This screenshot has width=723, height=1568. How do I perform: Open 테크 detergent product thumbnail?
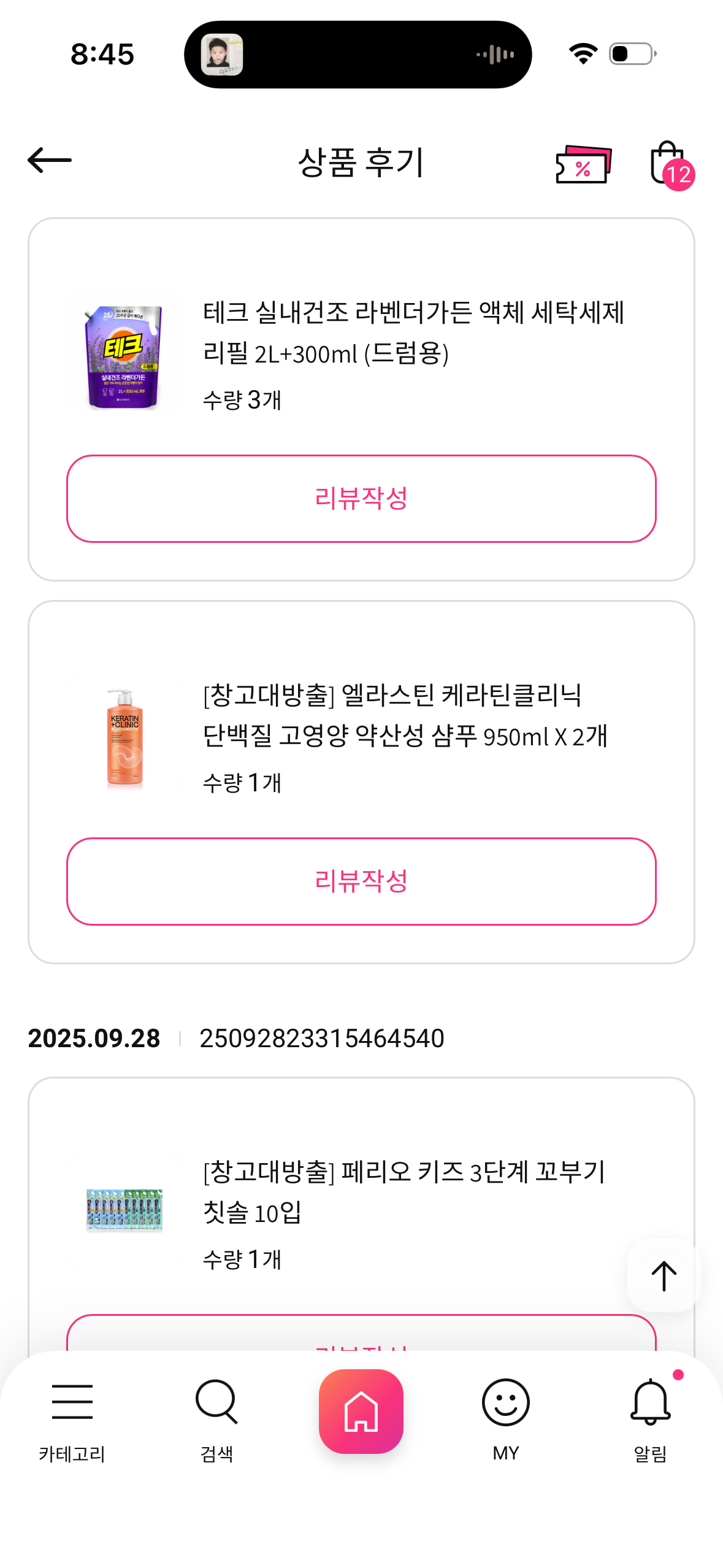[x=124, y=353]
